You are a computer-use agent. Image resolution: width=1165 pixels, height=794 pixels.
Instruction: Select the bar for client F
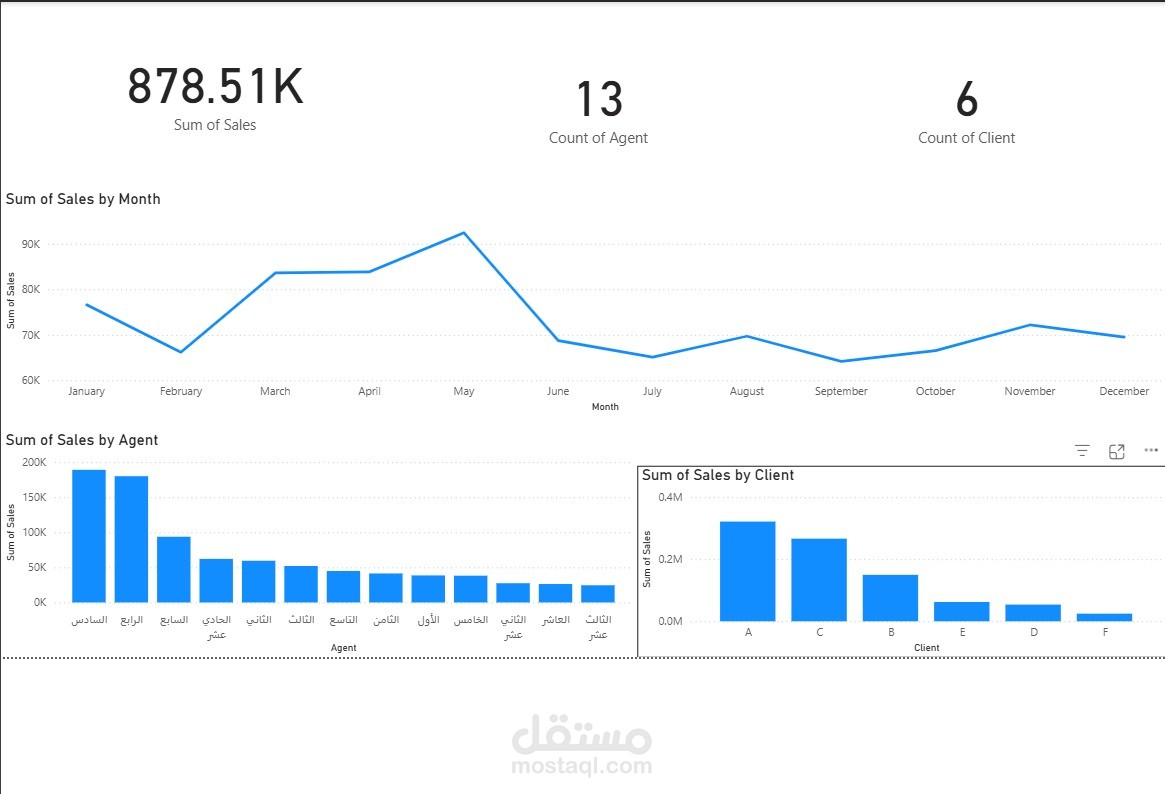click(1104, 617)
